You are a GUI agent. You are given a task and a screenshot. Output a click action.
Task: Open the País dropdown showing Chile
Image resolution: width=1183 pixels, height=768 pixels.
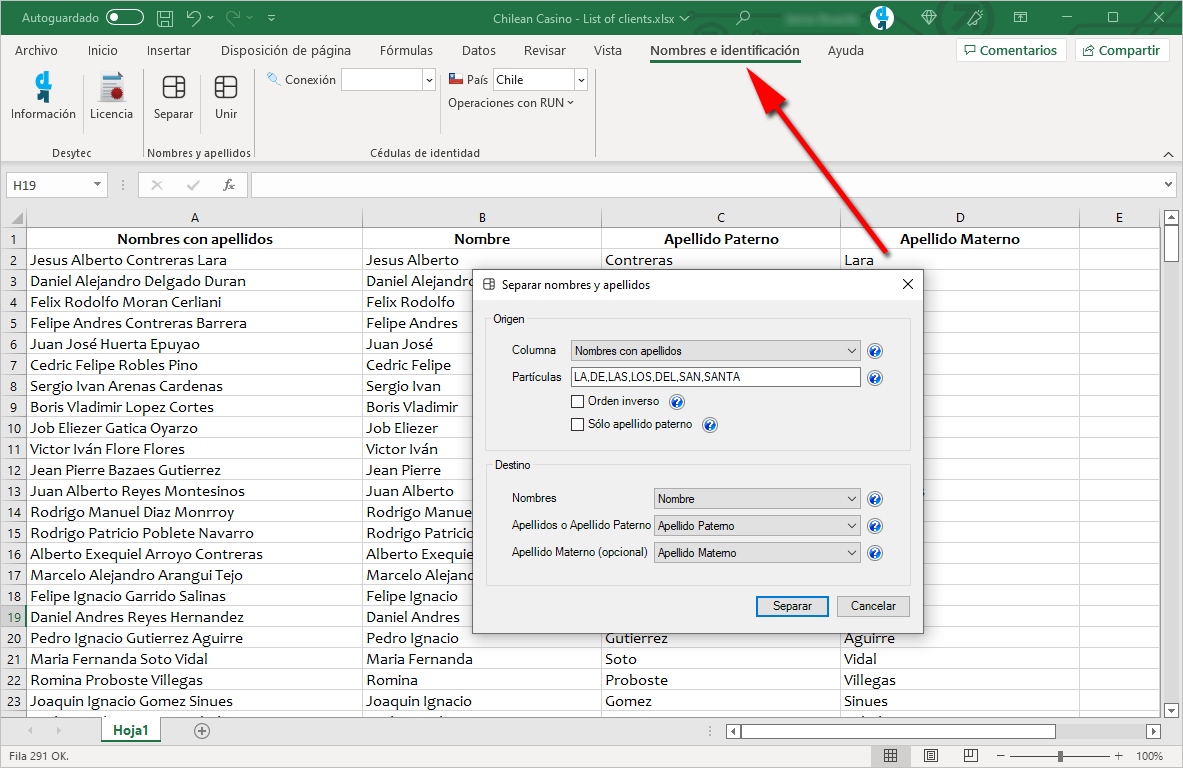click(x=578, y=78)
